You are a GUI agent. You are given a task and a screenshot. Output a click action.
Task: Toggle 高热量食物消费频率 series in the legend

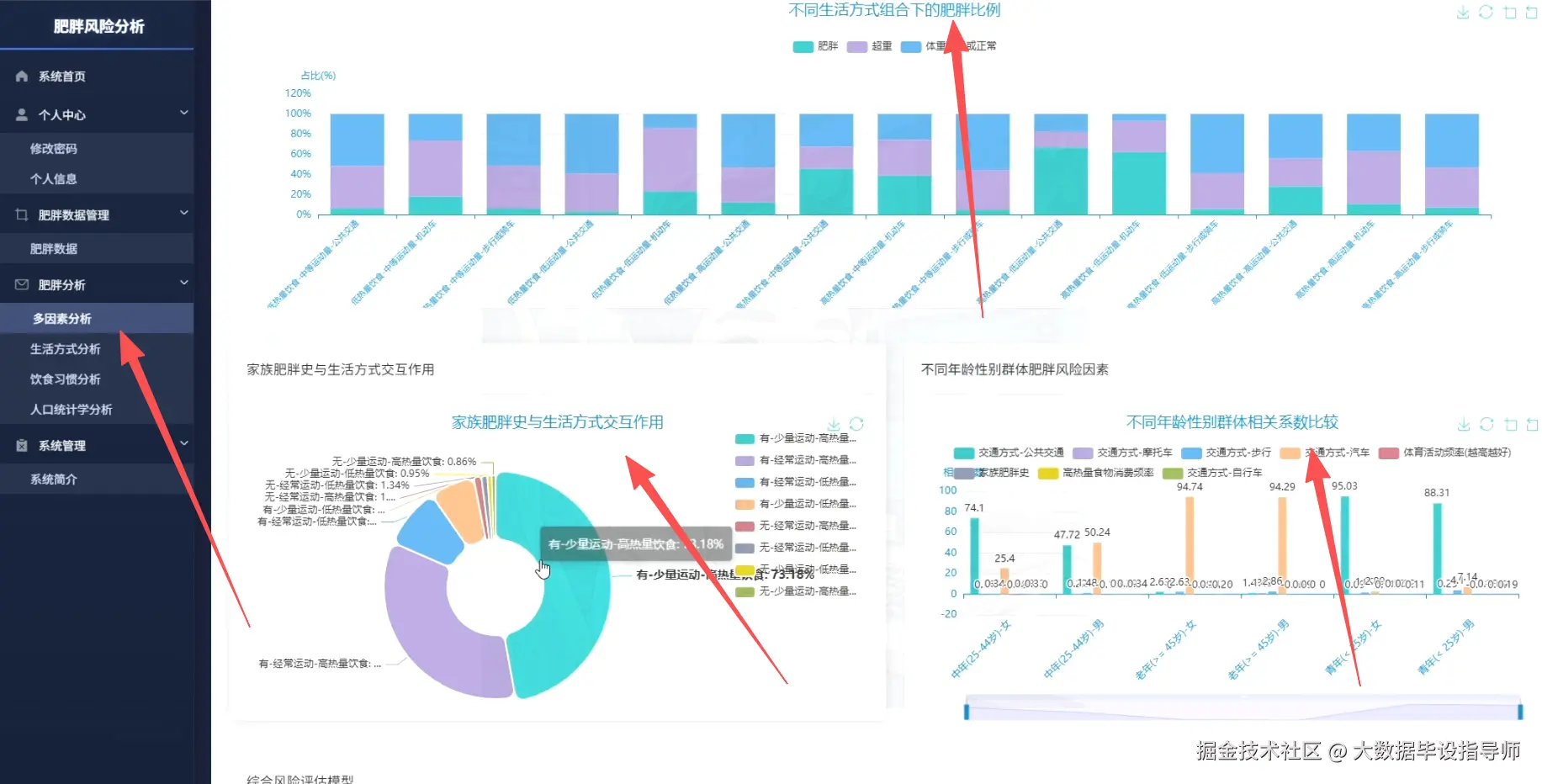[x=1095, y=473]
